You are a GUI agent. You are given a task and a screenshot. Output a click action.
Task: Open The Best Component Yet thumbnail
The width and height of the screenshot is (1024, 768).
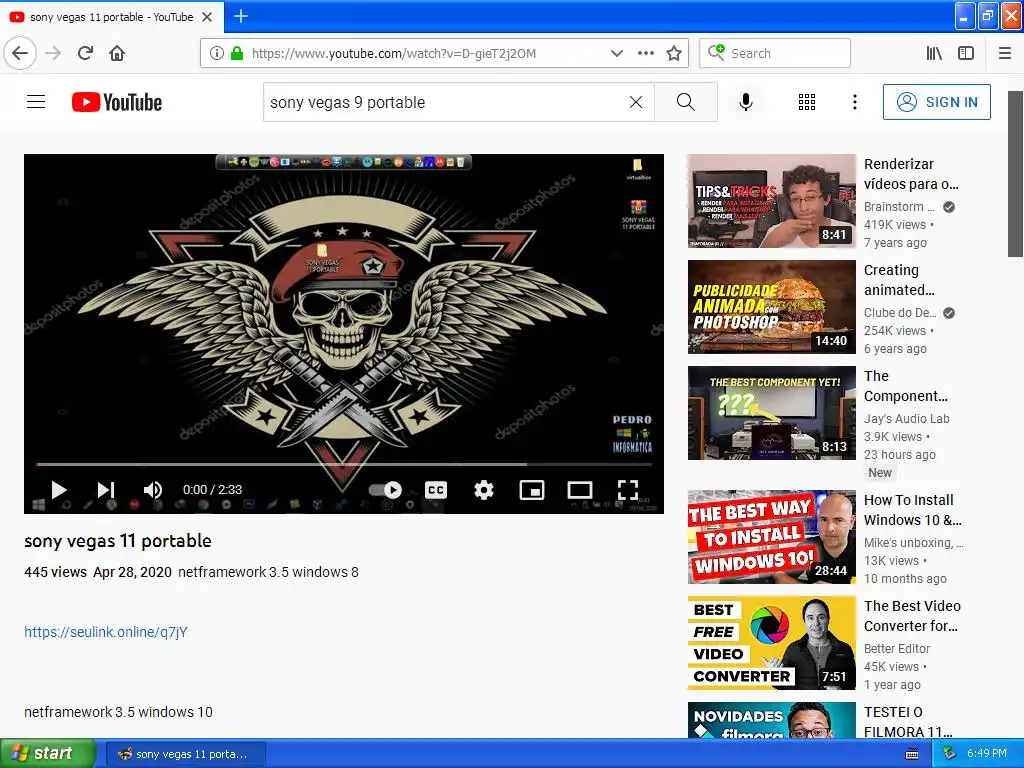point(771,413)
